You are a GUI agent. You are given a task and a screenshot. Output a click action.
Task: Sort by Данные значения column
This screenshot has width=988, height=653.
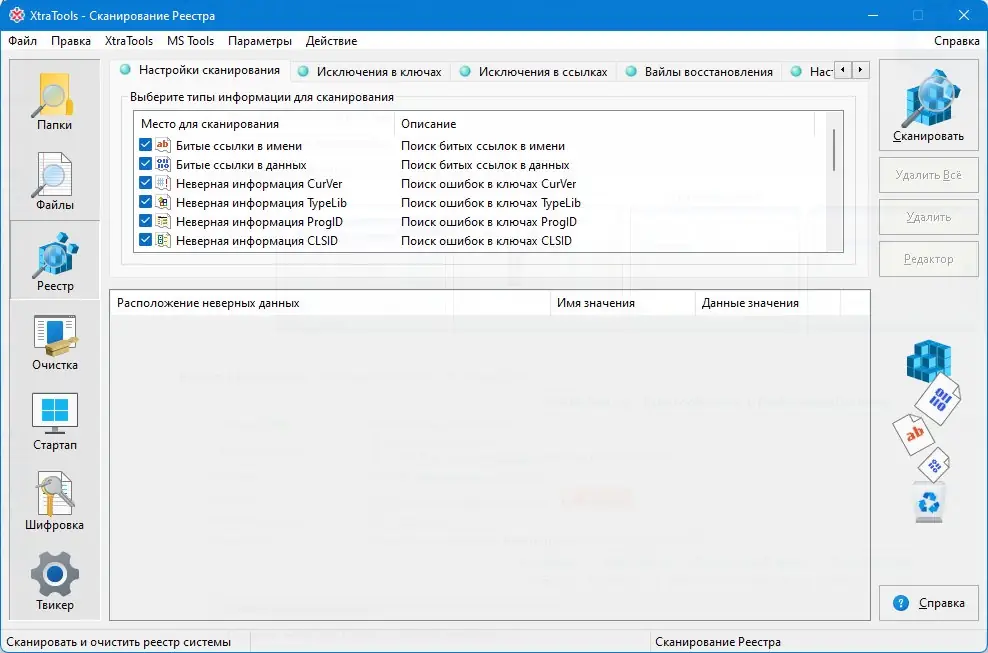(768, 303)
